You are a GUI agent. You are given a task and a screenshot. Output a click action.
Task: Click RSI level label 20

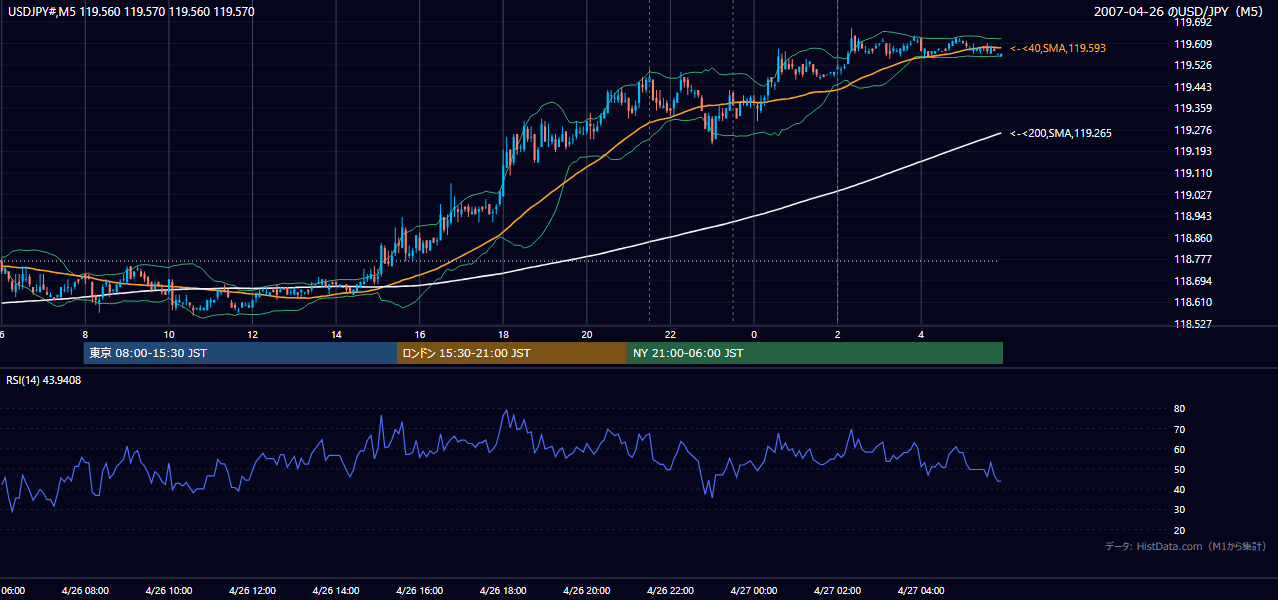click(1179, 530)
